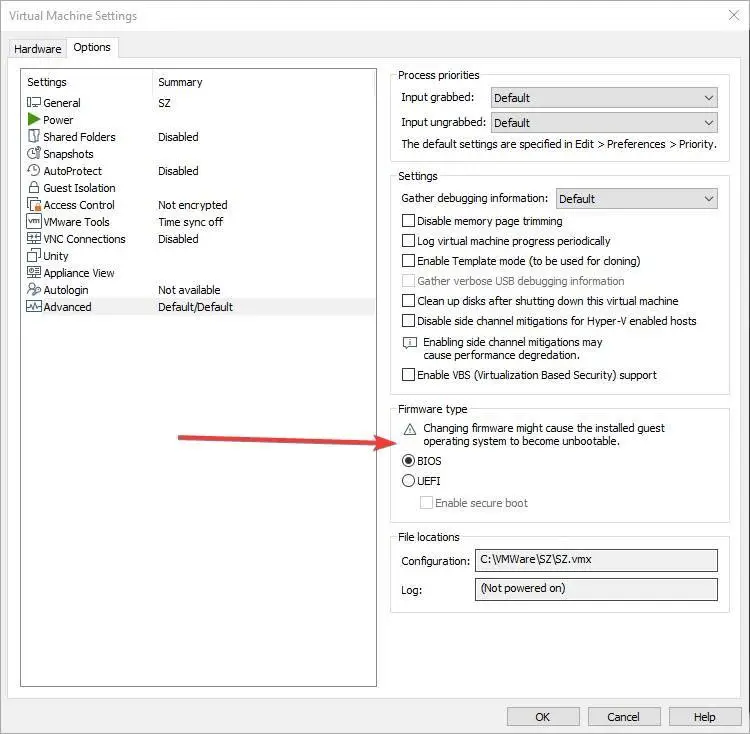Select the Advanced row label
Screen dimensions: 750x734
coord(67,307)
